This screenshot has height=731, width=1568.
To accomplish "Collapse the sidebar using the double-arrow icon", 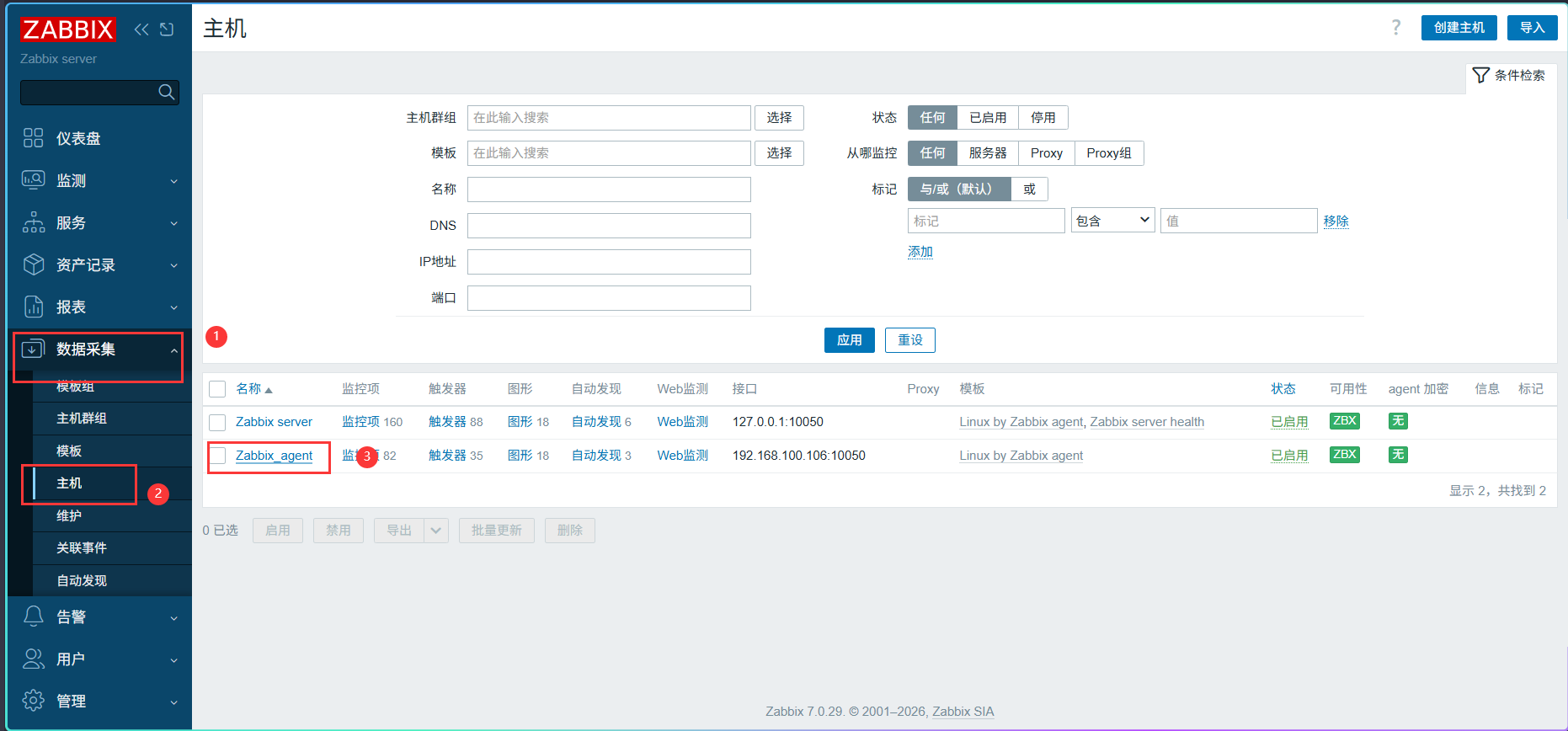I will point(141,29).
